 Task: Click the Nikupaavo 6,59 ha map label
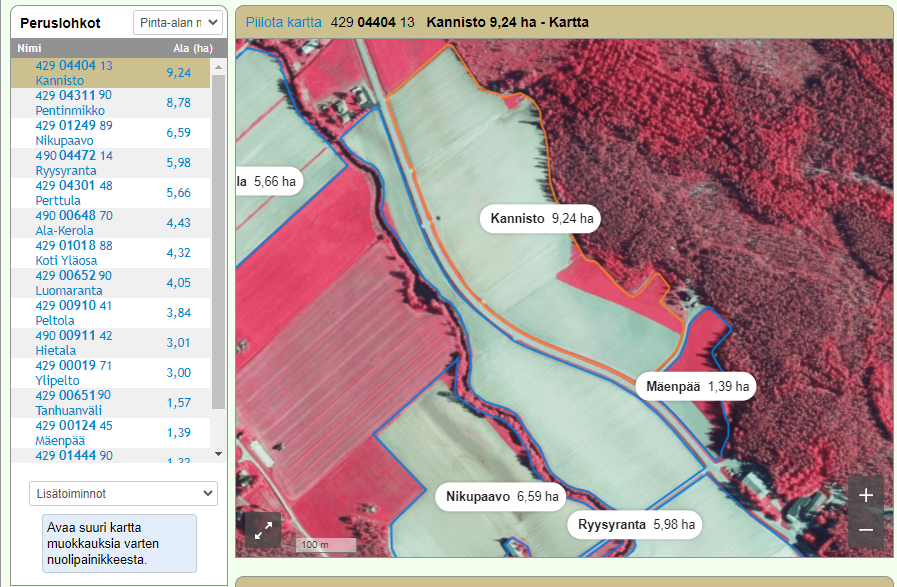point(502,496)
